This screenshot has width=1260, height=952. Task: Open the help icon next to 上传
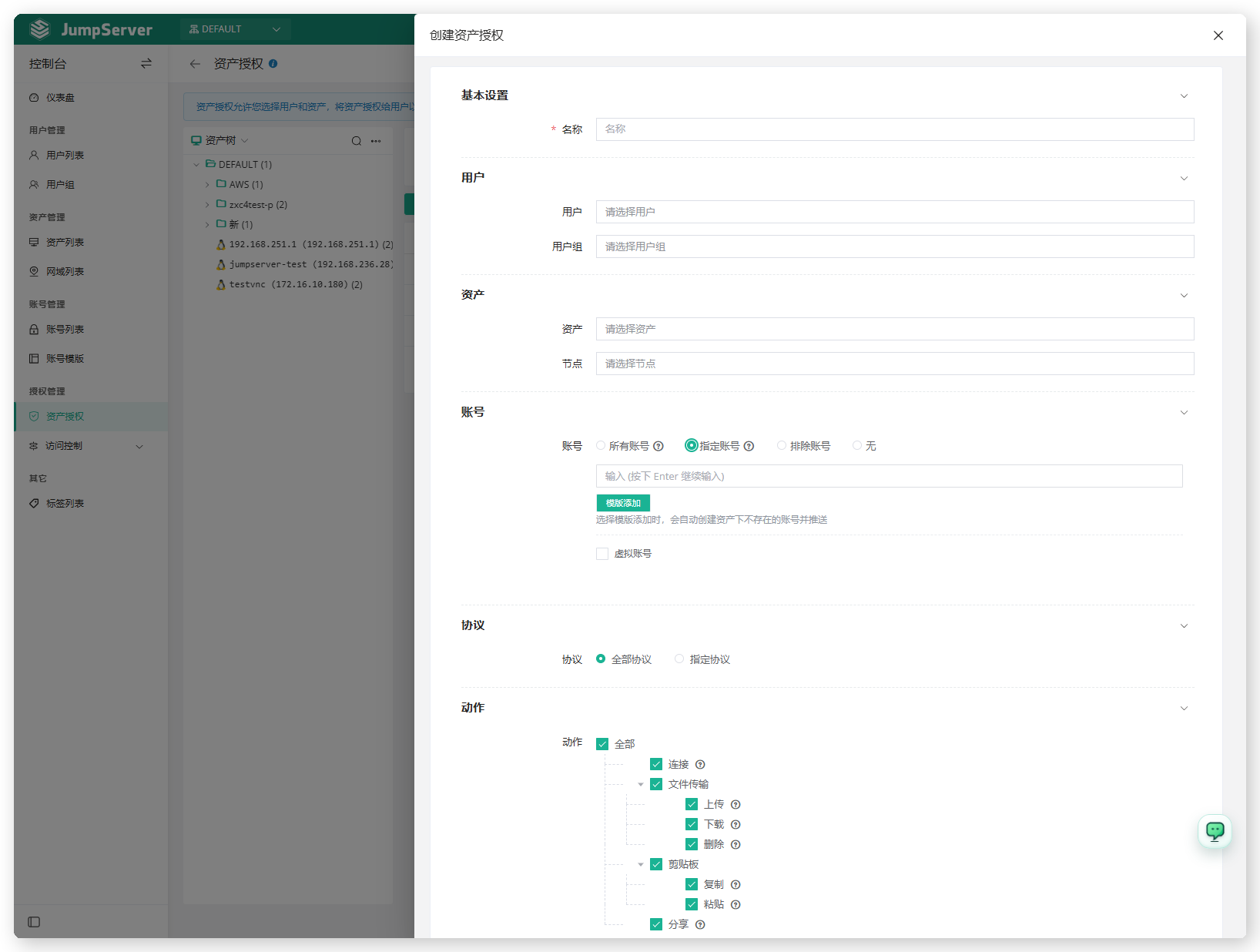tap(736, 805)
